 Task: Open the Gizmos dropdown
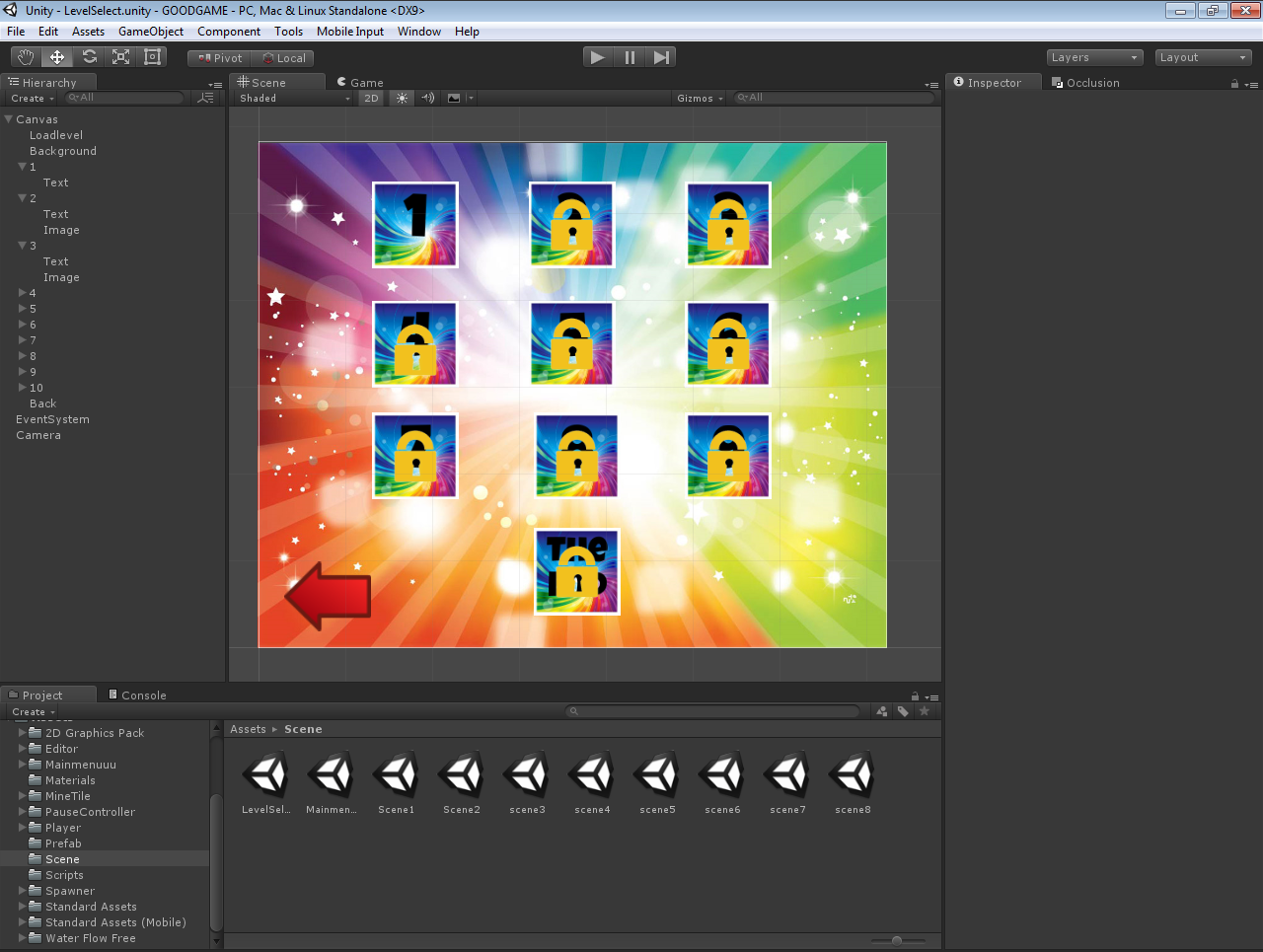click(700, 98)
